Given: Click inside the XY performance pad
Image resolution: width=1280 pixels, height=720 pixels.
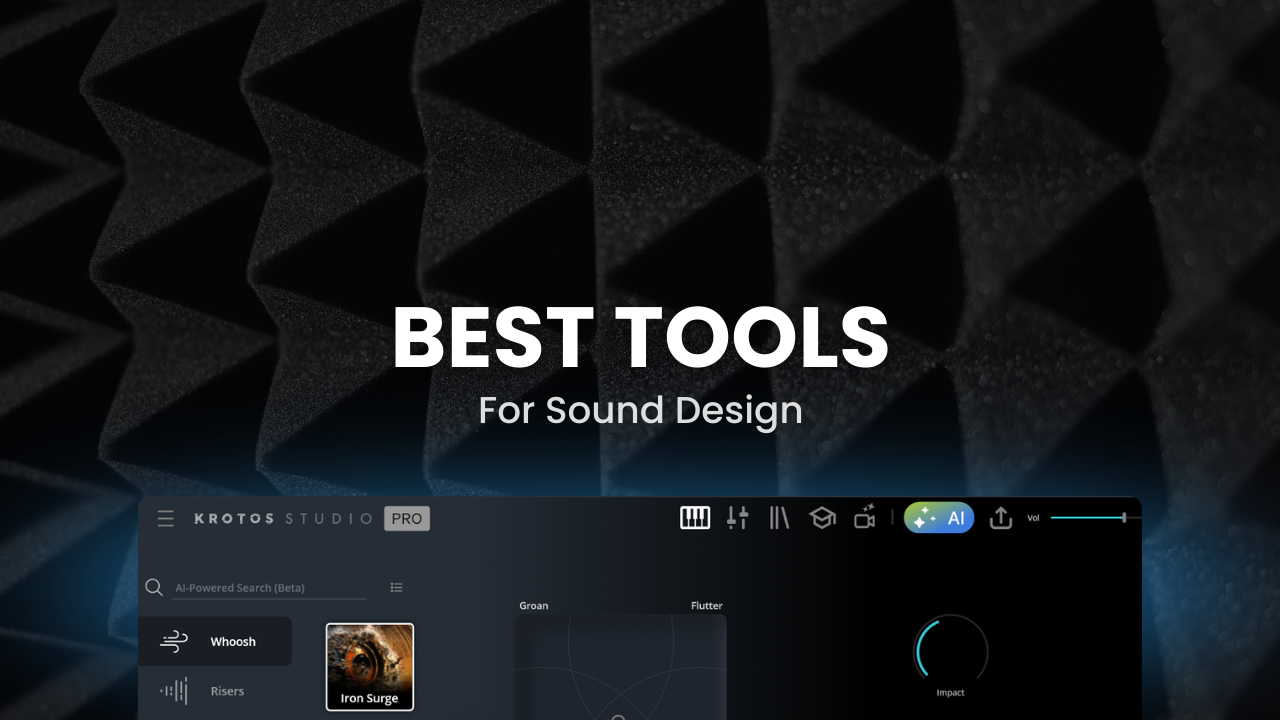Looking at the screenshot, I should [x=621, y=667].
